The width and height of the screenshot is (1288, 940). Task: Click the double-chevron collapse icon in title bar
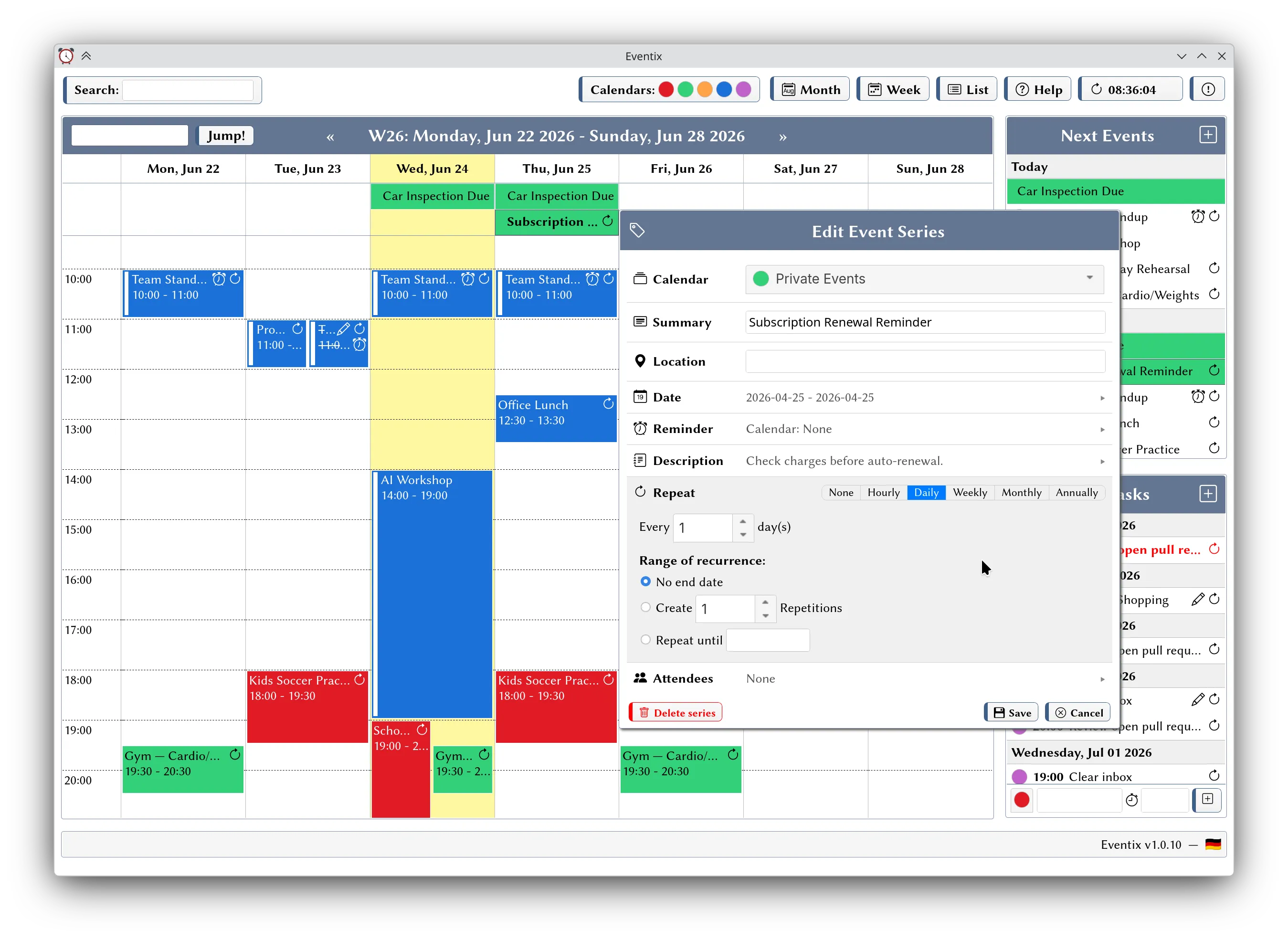click(86, 56)
